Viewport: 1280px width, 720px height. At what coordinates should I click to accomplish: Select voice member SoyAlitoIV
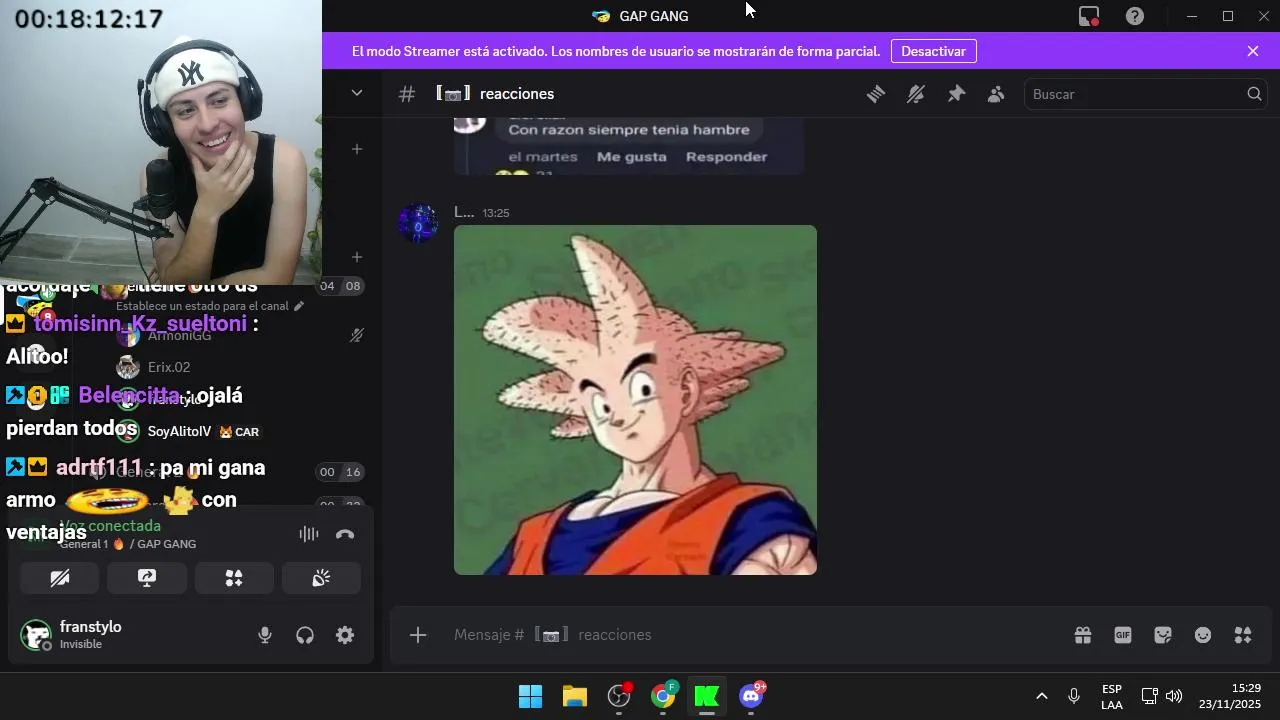click(x=179, y=432)
